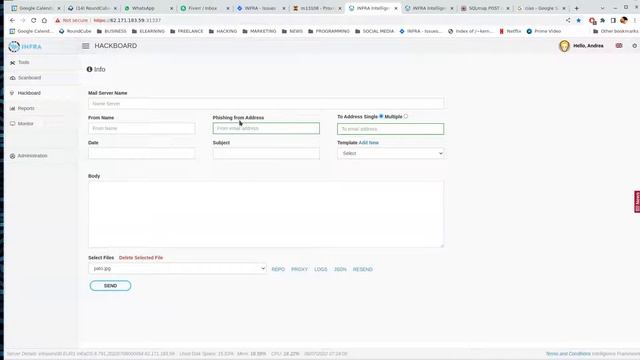Open the Template select dropdown

coord(390,153)
